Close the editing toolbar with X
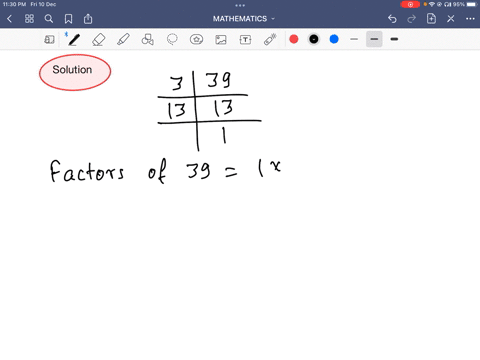480x360 pixels. 451,19
